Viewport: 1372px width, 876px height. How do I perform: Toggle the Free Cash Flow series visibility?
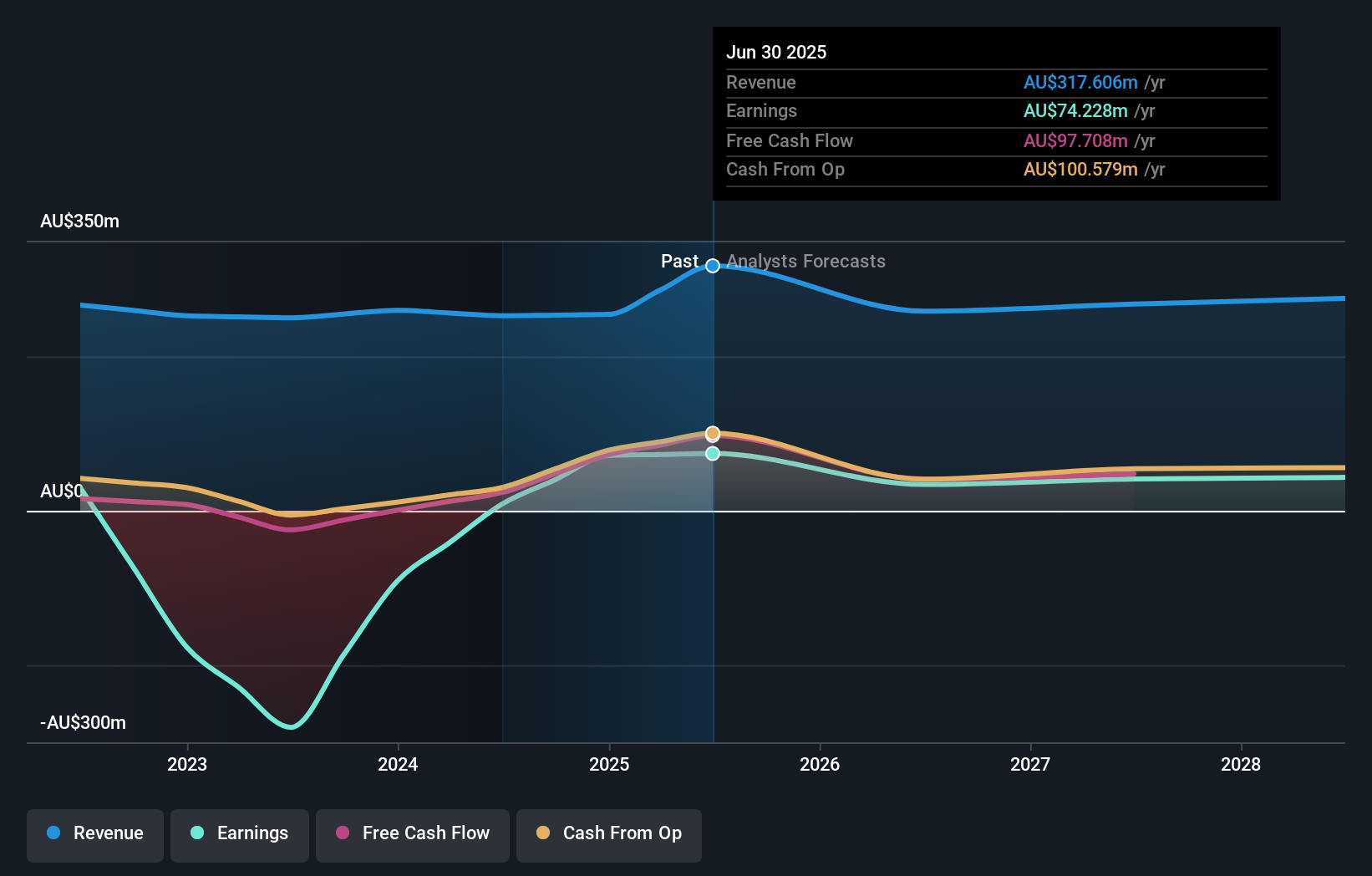click(412, 833)
